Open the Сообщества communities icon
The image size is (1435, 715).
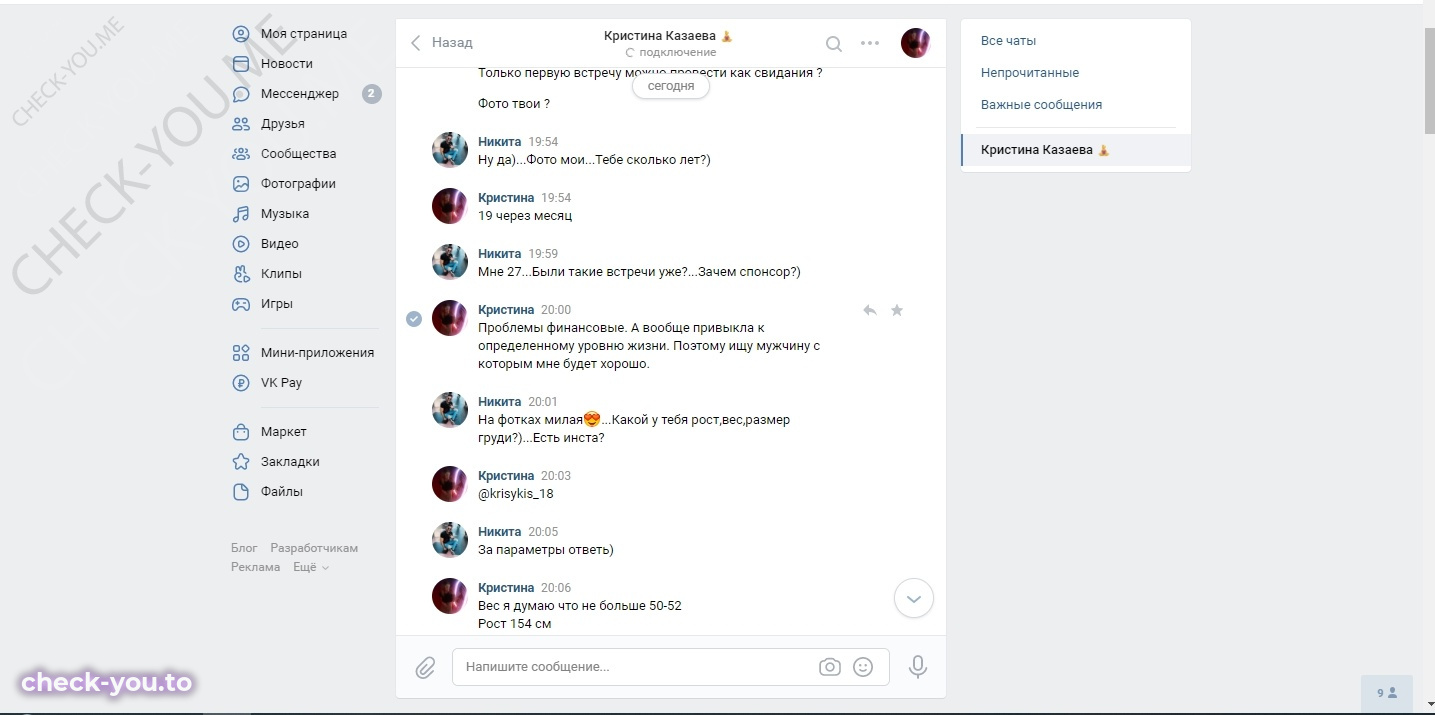point(241,154)
